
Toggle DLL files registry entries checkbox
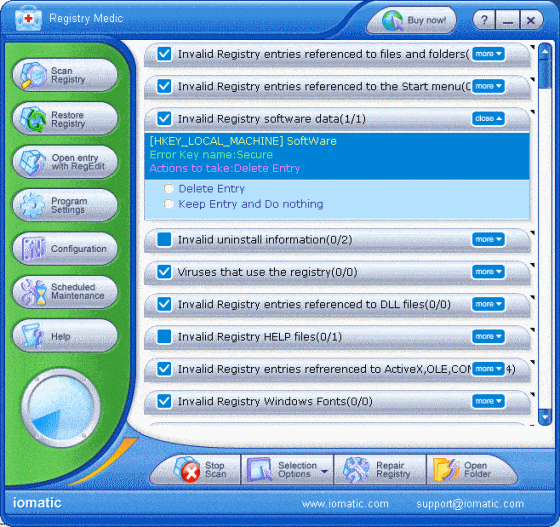[x=164, y=304]
